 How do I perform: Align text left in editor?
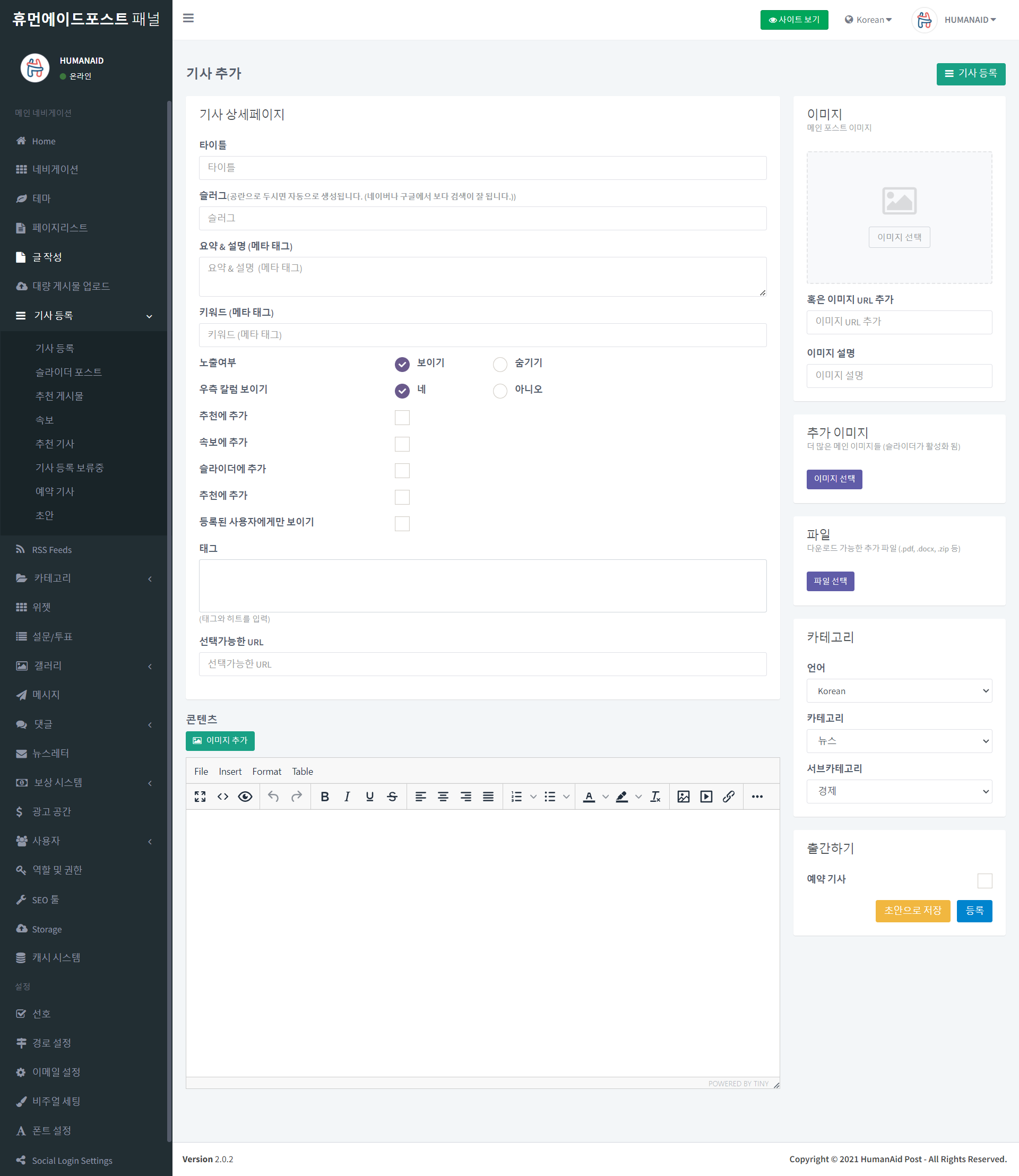[x=421, y=797]
